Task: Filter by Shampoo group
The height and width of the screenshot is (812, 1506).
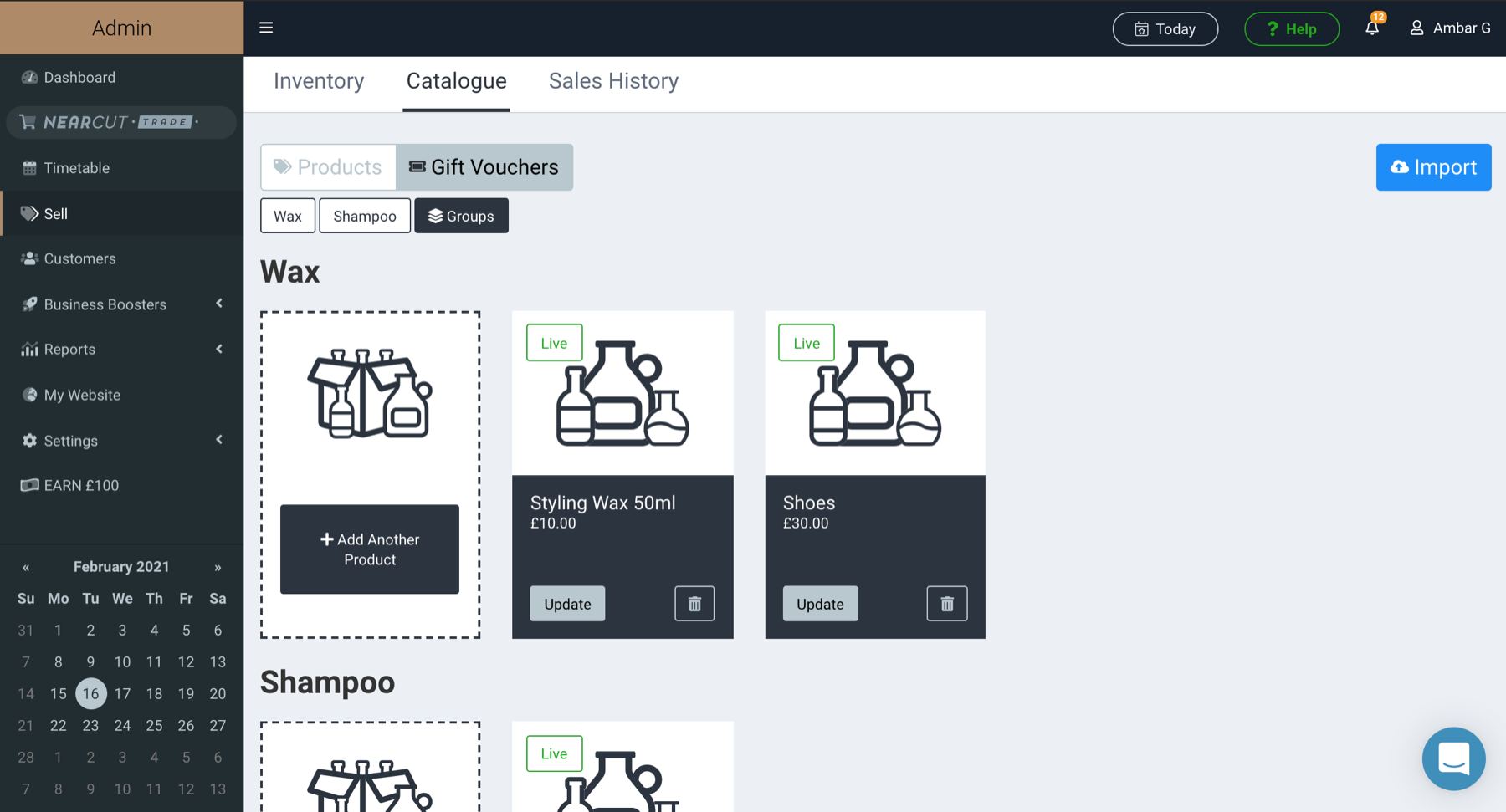Action: (x=365, y=216)
